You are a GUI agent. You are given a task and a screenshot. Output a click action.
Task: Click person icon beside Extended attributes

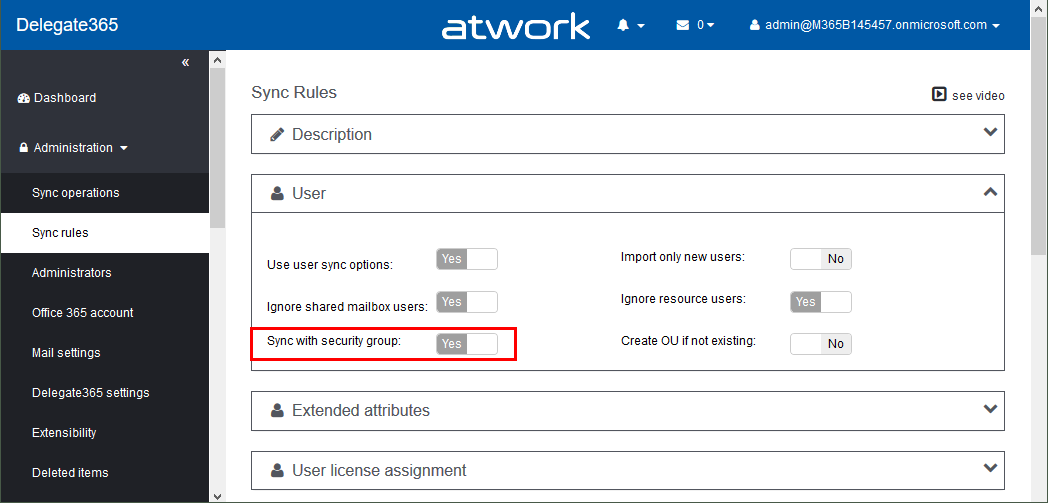(x=277, y=410)
